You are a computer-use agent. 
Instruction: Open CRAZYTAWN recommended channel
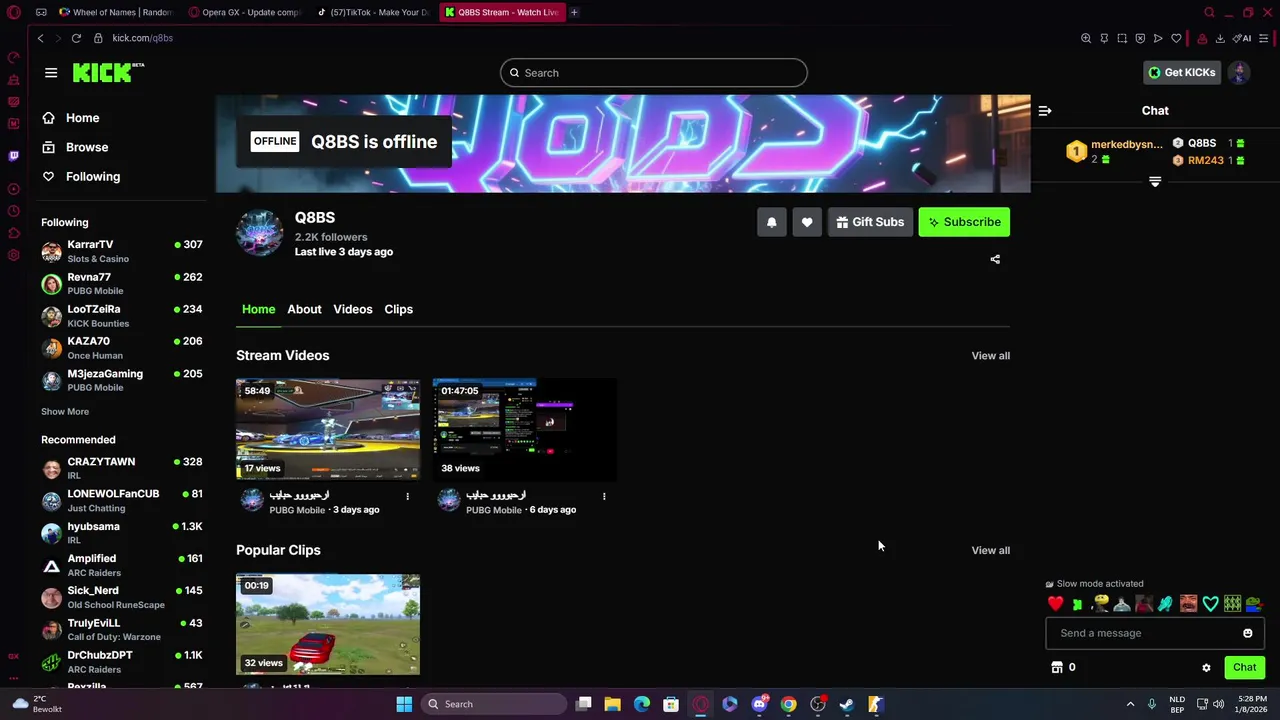point(122,468)
